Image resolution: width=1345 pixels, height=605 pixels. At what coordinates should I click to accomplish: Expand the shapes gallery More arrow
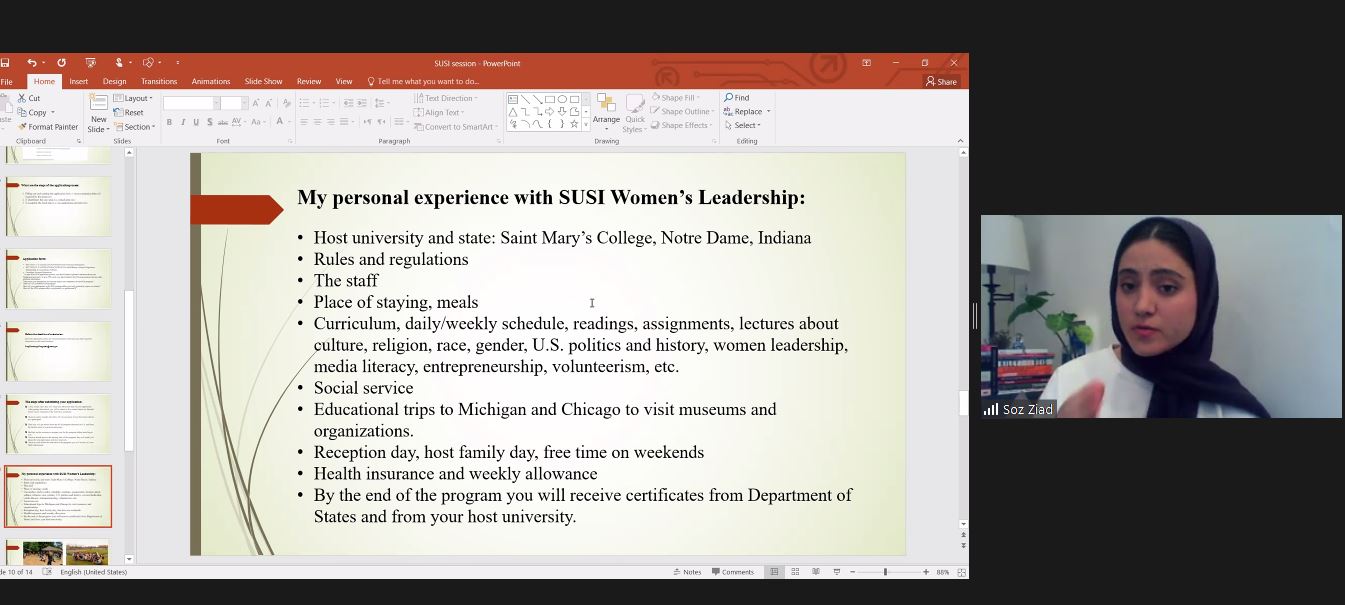click(x=585, y=124)
